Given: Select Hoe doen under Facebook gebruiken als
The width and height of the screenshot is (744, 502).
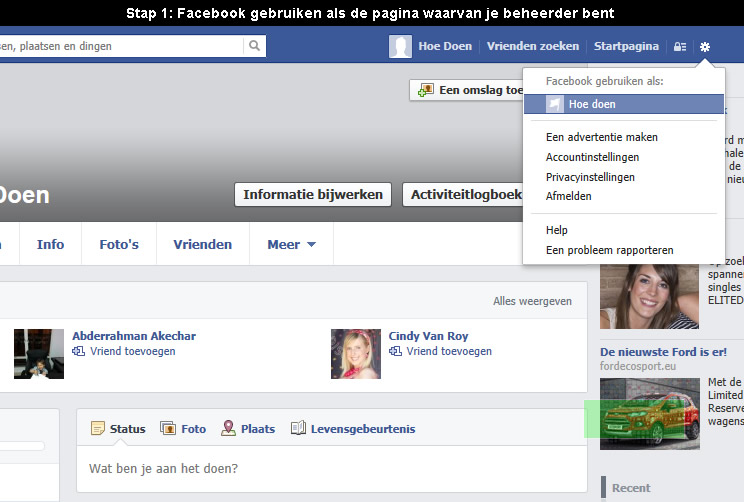Looking at the screenshot, I should point(624,104).
